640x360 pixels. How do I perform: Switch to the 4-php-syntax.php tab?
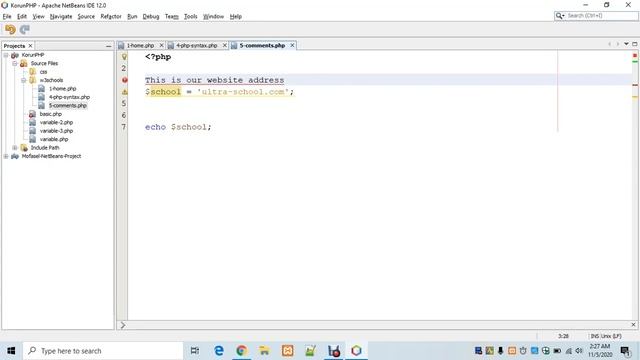[197, 45]
